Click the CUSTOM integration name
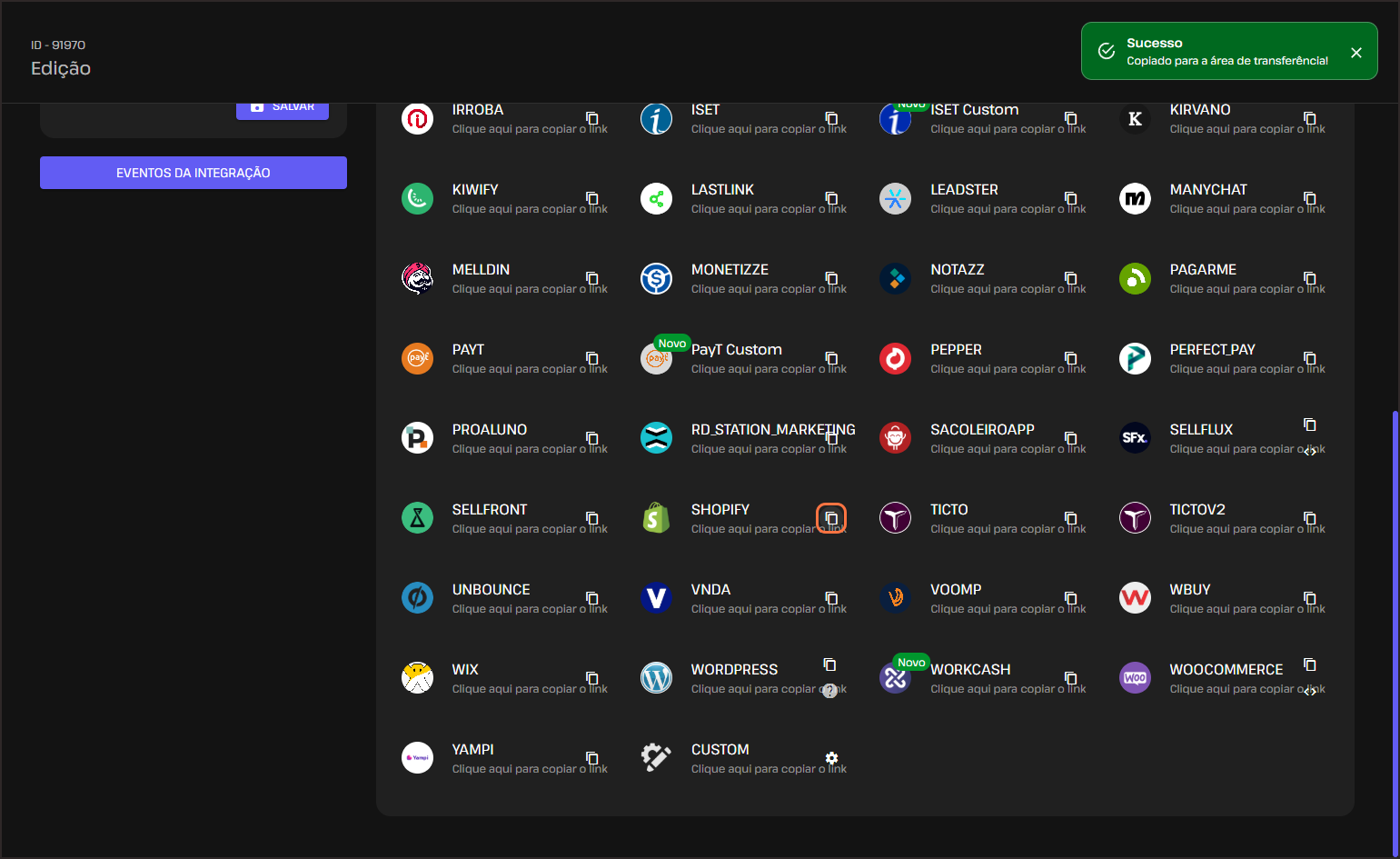 click(x=720, y=750)
